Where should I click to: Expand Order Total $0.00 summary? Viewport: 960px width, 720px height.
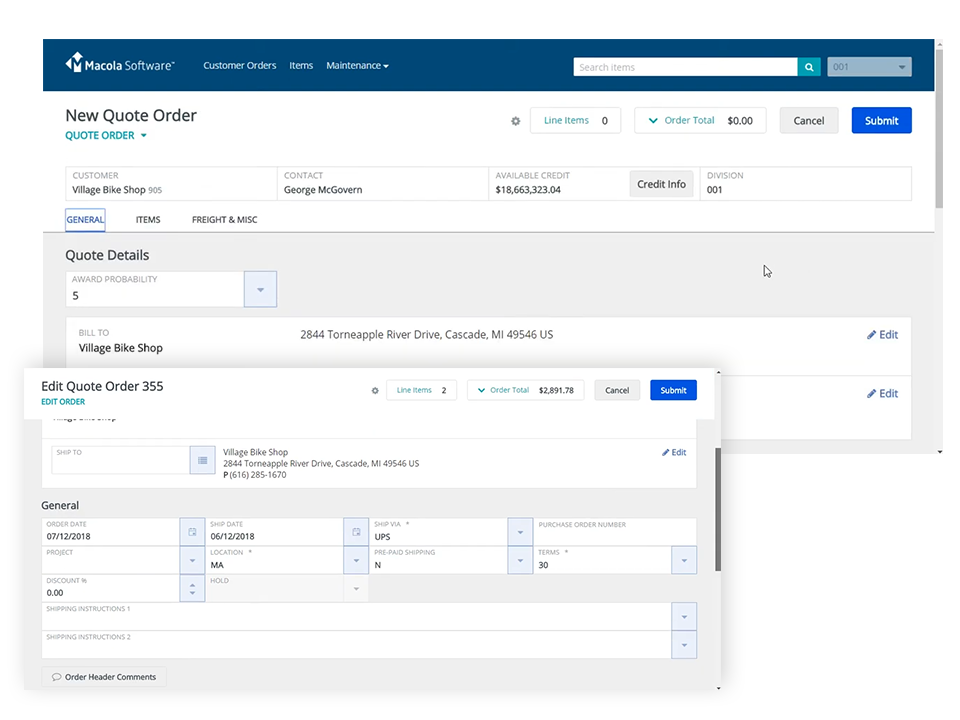click(700, 121)
